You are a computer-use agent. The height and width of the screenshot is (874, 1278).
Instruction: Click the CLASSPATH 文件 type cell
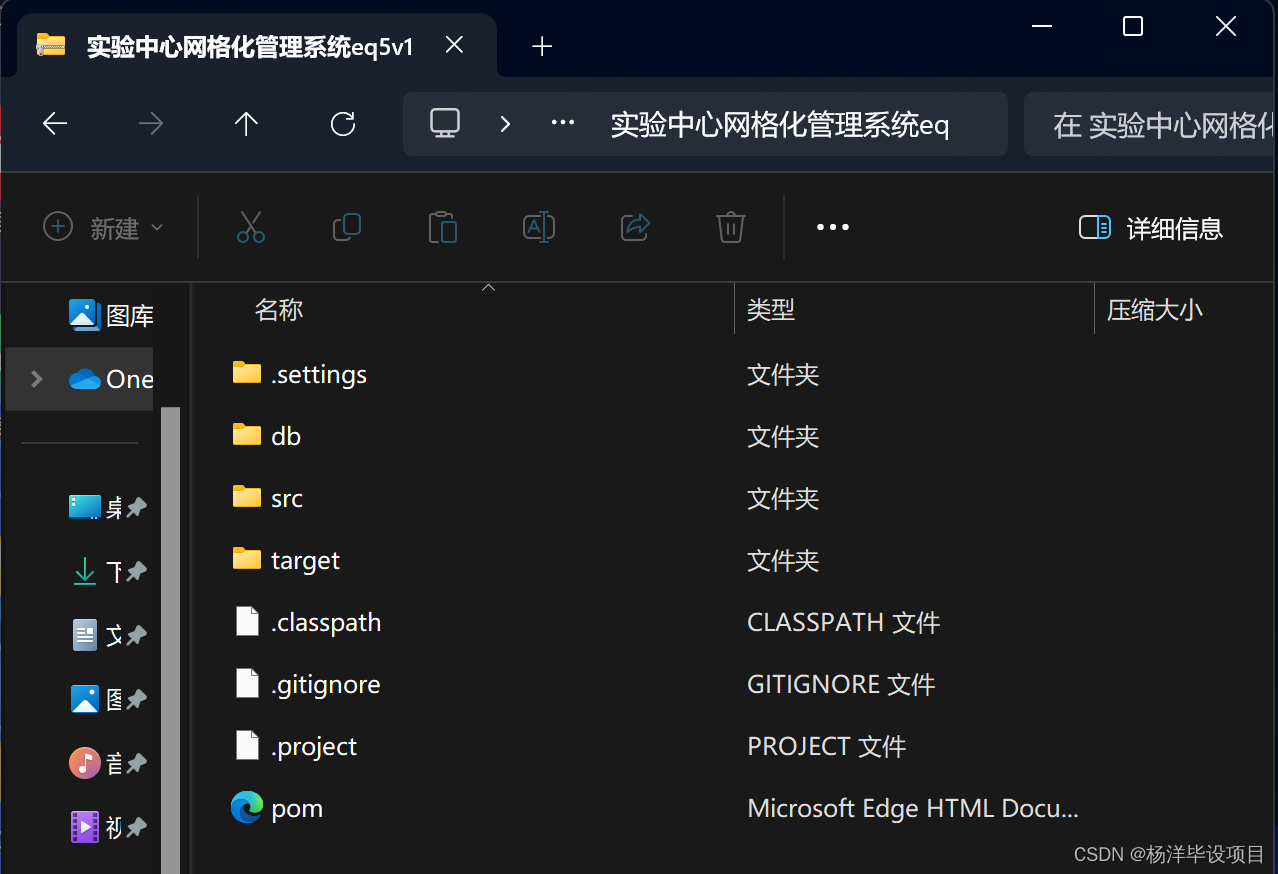pos(843,622)
